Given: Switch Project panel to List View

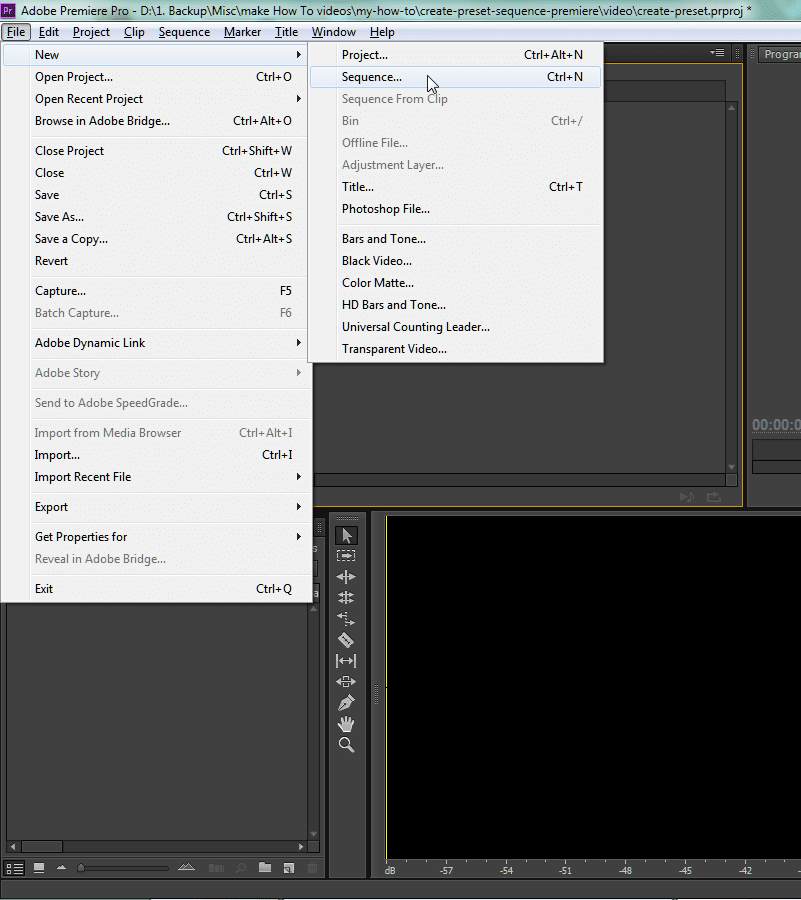Looking at the screenshot, I should (x=15, y=868).
